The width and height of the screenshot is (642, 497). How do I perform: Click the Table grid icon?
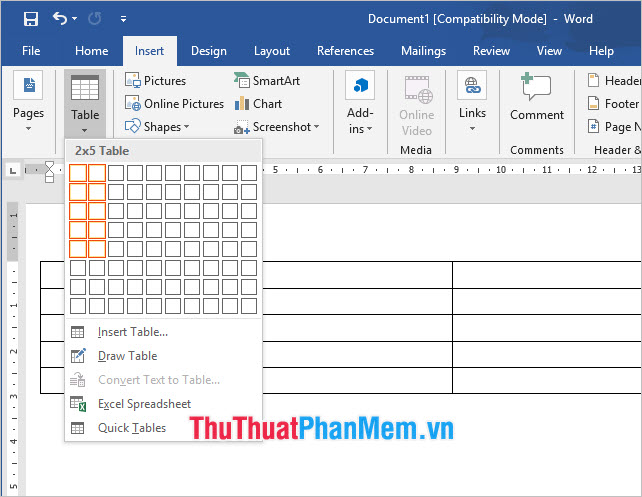pyautogui.click(x=85, y=87)
